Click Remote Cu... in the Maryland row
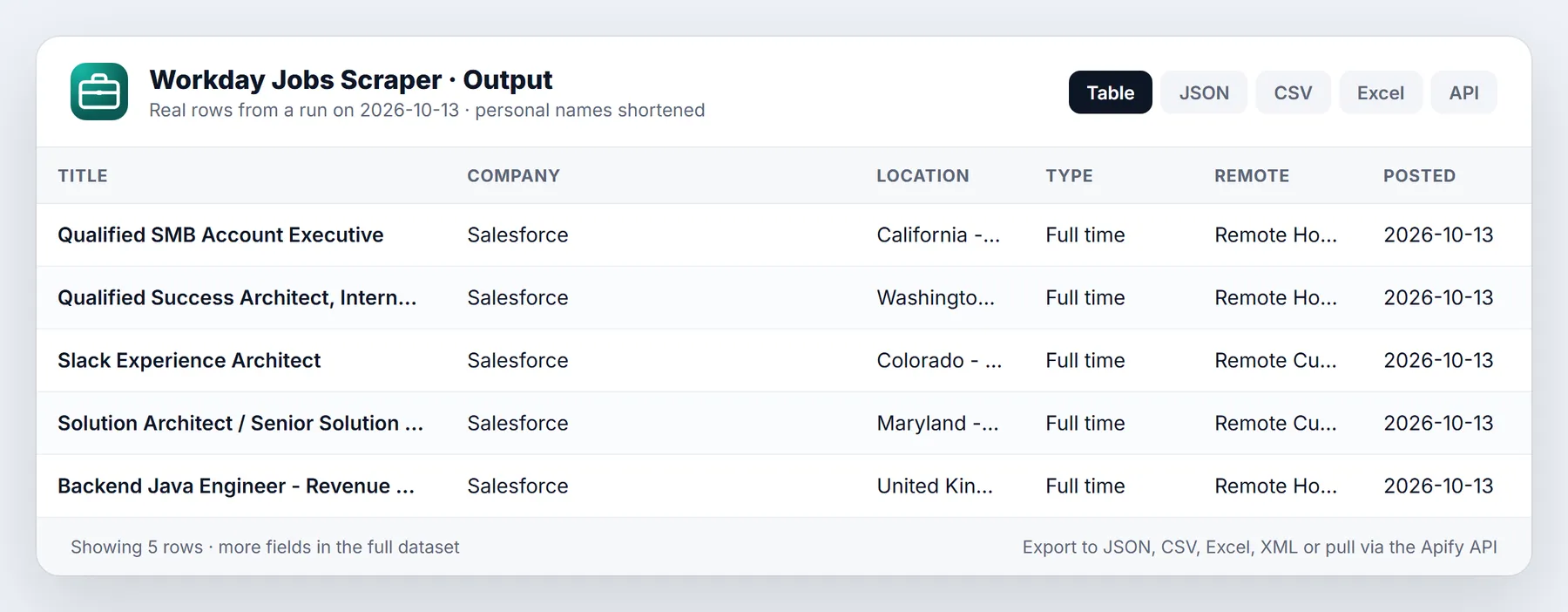 tap(1275, 424)
